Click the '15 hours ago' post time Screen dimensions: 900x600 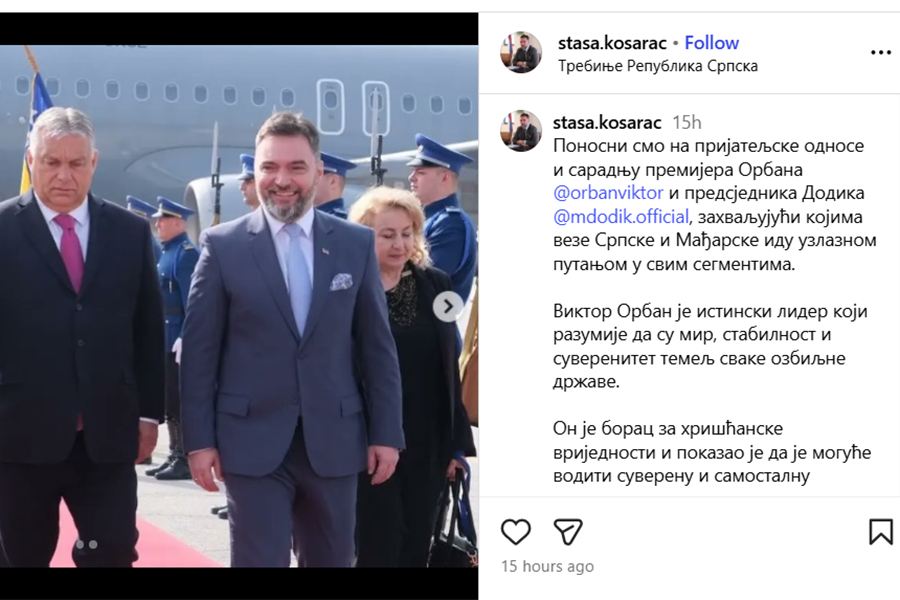[548, 567]
